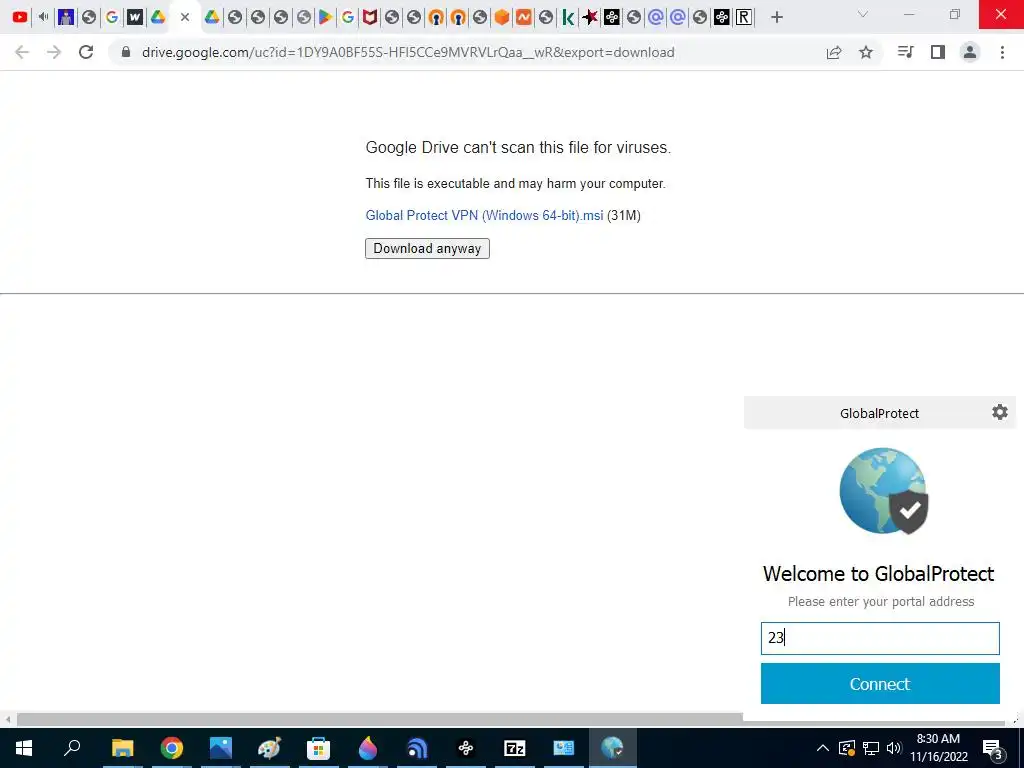The image size is (1024, 768).
Task: Open the Windows Start menu
Action: point(24,748)
